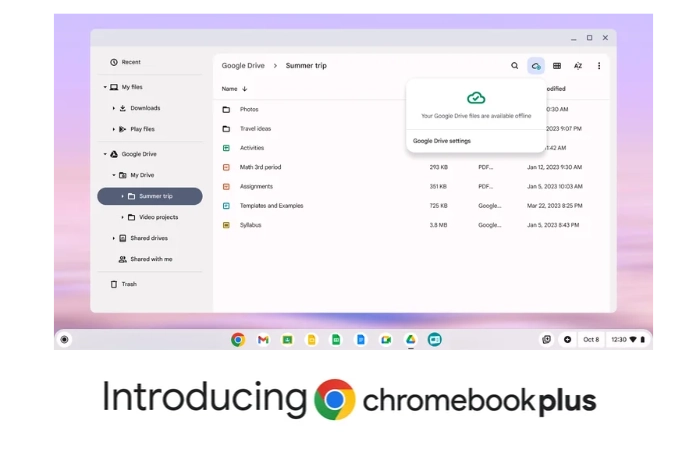Open Google Sheets from the shelf
700x450 pixels.
click(x=336, y=340)
